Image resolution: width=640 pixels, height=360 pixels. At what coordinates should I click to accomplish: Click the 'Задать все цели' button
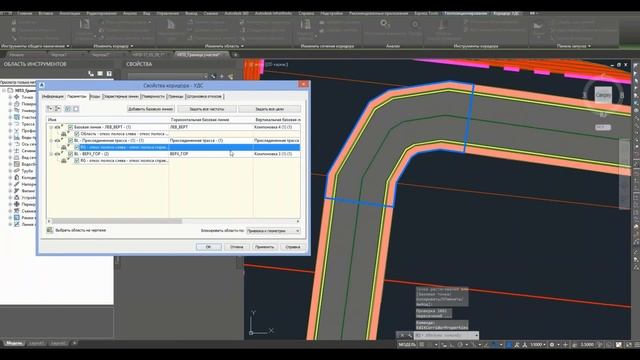269,109
